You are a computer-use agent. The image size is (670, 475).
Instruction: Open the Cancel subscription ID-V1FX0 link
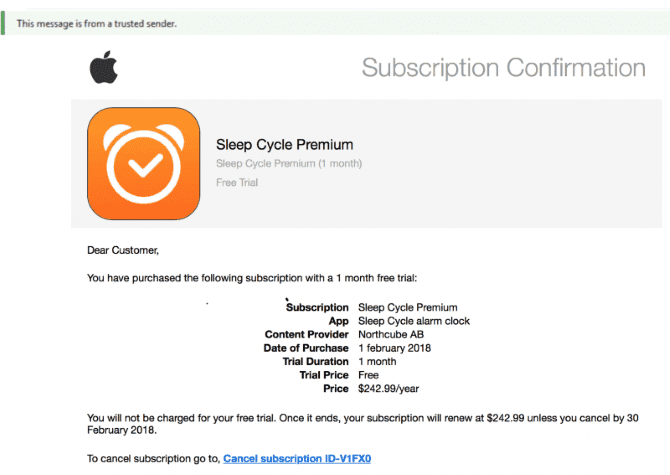(x=297, y=458)
